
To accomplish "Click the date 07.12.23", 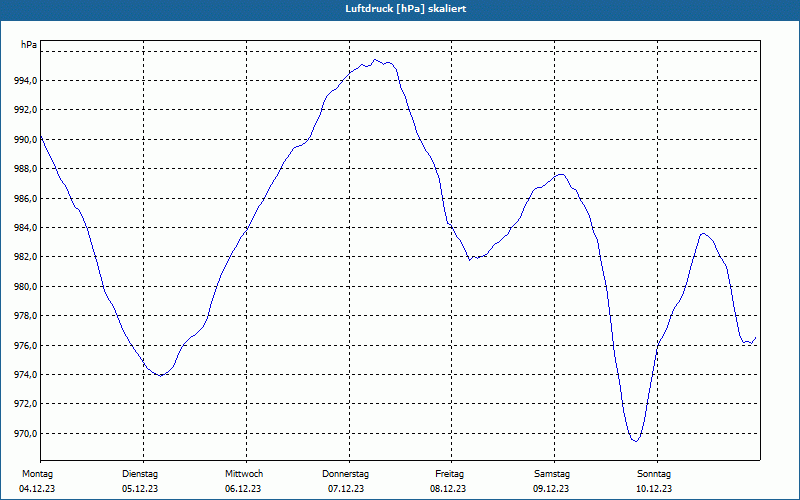I will tap(346, 489).
